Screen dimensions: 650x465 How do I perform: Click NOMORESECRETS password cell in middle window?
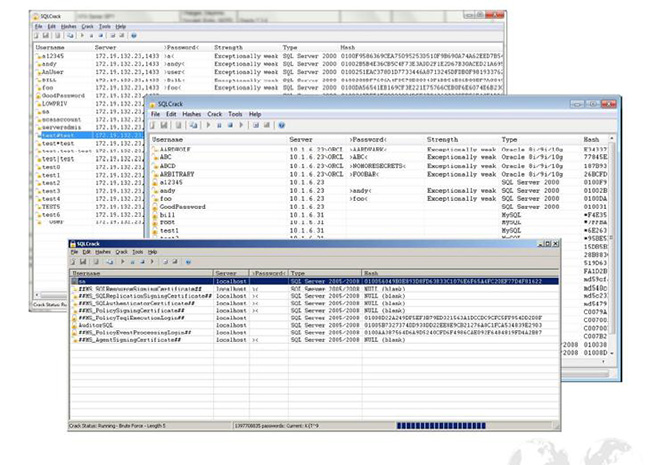(x=377, y=166)
